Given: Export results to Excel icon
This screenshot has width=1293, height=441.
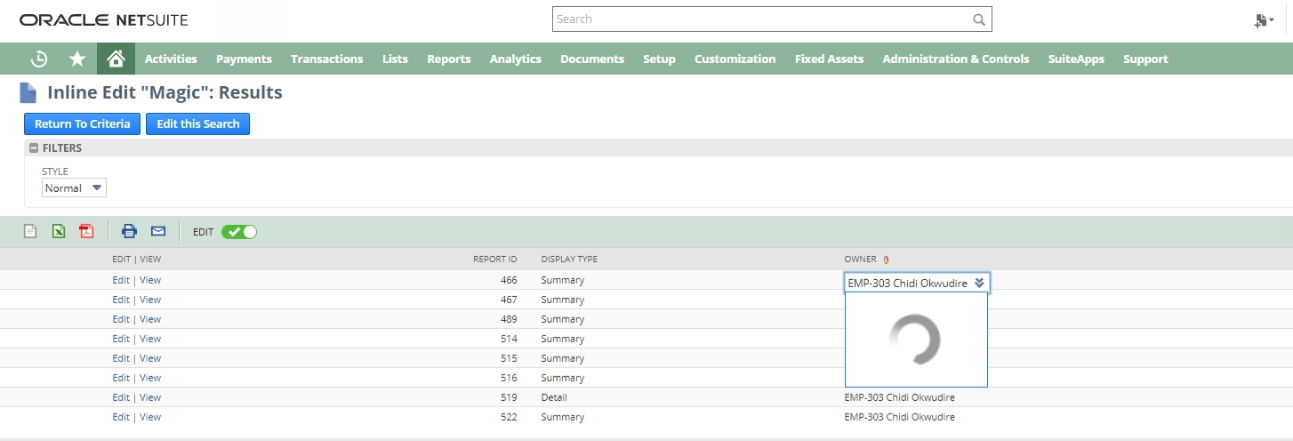Looking at the screenshot, I should coord(59,231).
